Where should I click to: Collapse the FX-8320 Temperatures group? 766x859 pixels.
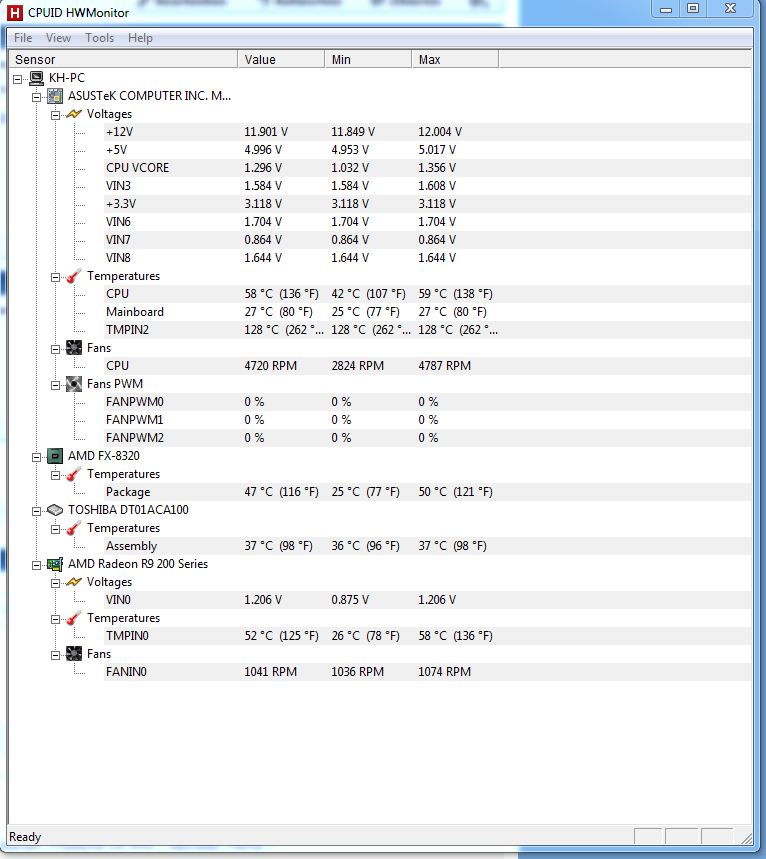[x=55, y=476]
